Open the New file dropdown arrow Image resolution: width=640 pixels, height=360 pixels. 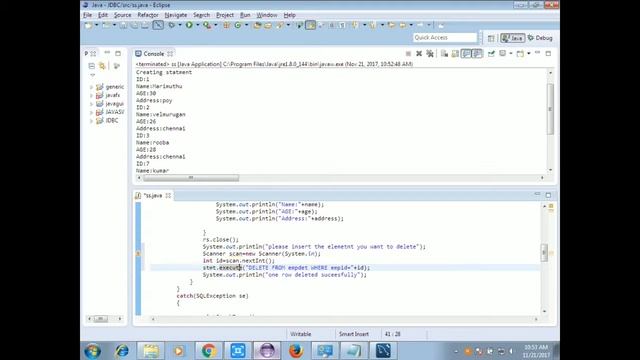tap(97, 25)
